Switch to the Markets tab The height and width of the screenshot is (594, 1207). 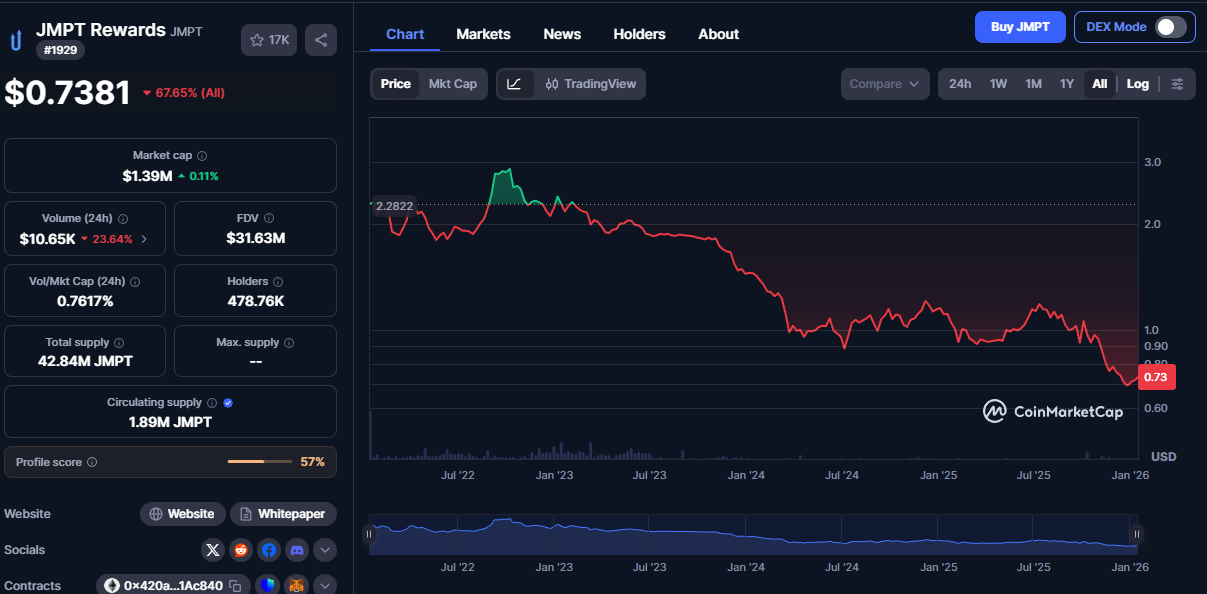click(483, 34)
